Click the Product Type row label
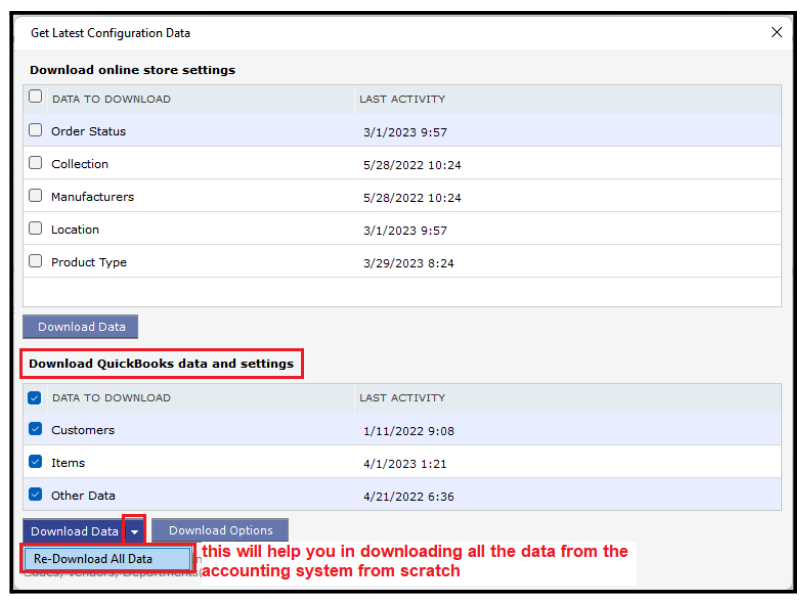This screenshot has height=603, width=805. pos(89,263)
